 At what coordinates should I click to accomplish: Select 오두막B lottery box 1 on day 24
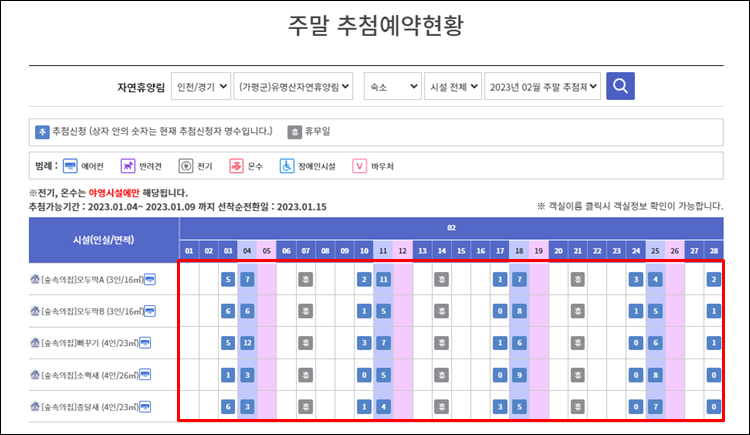pyautogui.click(x=636, y=311)
